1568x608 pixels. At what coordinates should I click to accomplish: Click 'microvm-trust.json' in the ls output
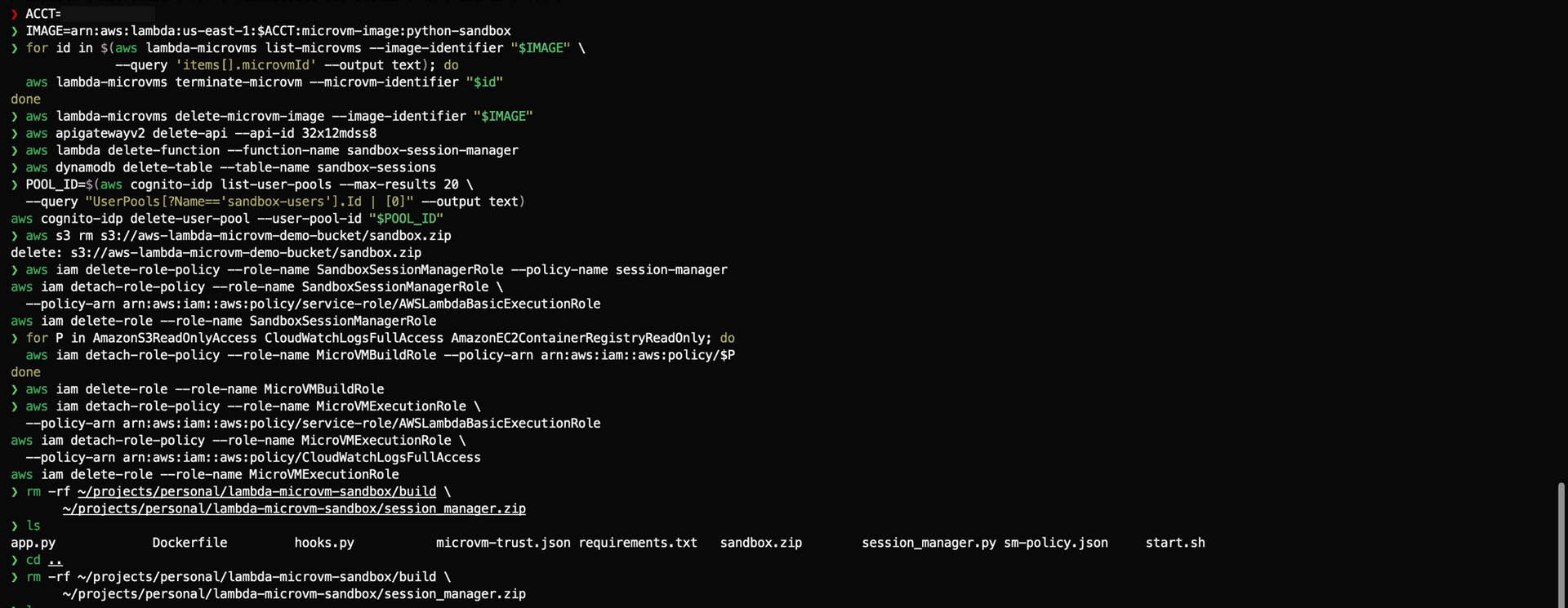tap(503, 543)
